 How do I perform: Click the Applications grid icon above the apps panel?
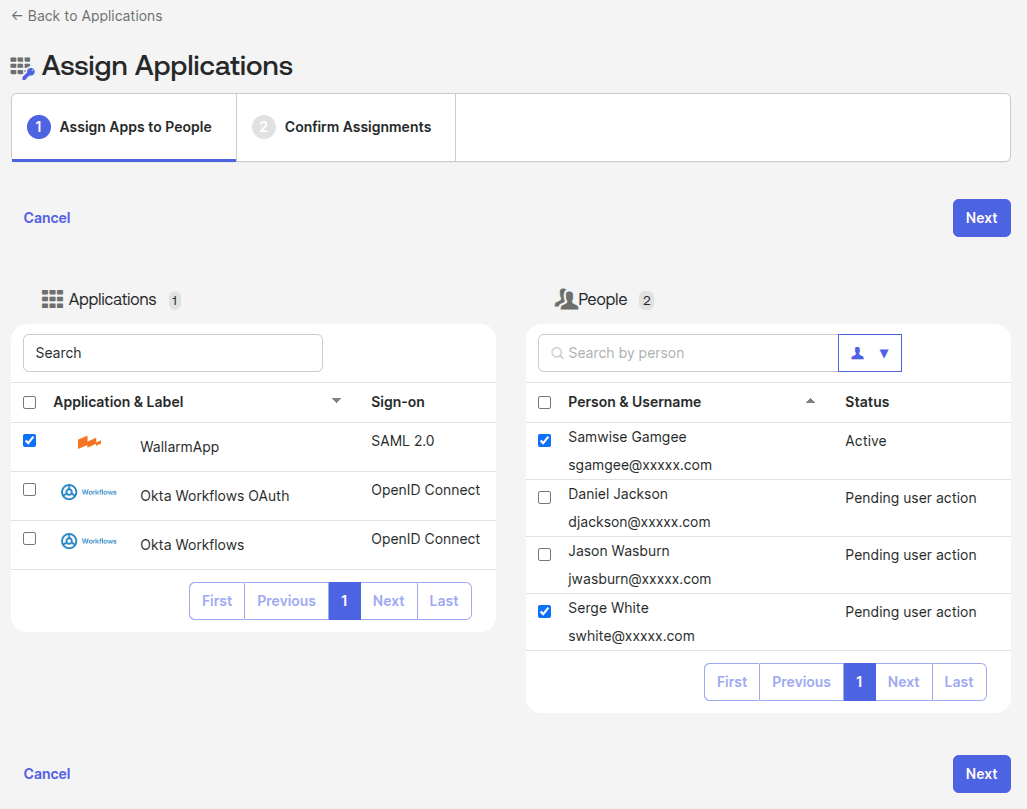tap(53, 297)
